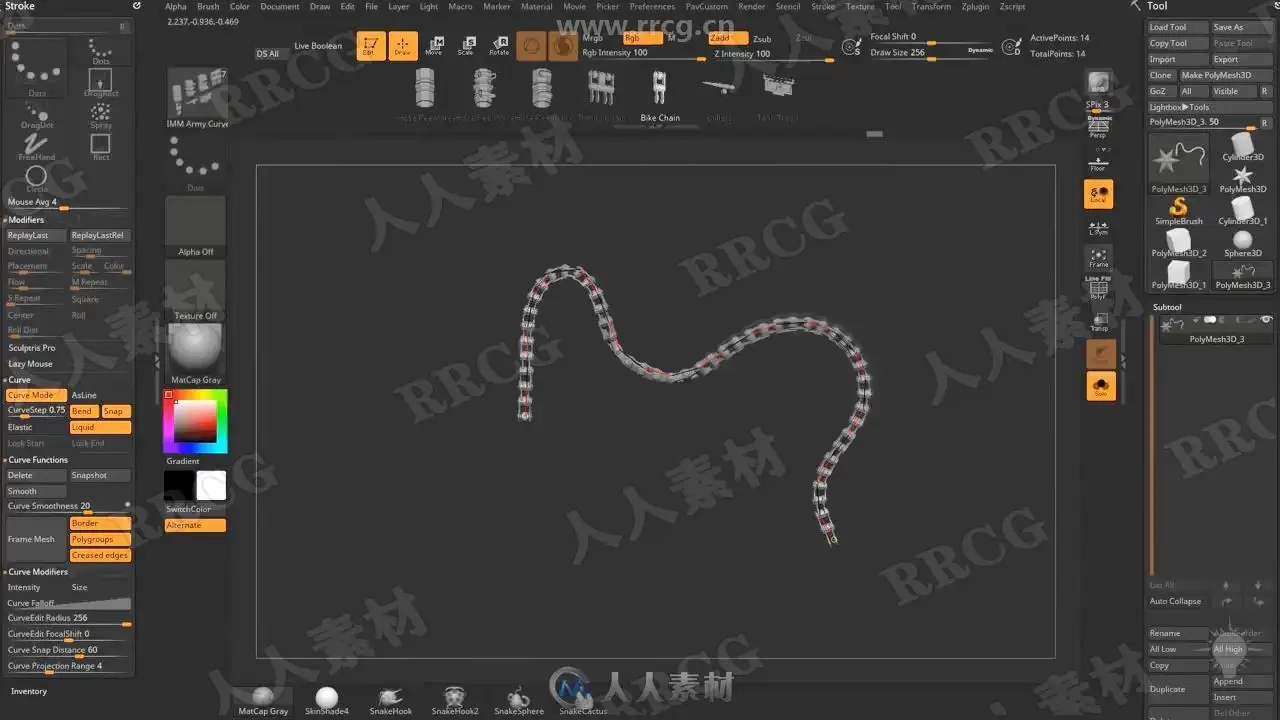Click the Load Tool button
The width and height of the screenshot is (1280, 720).
(x=1177, y=27)
